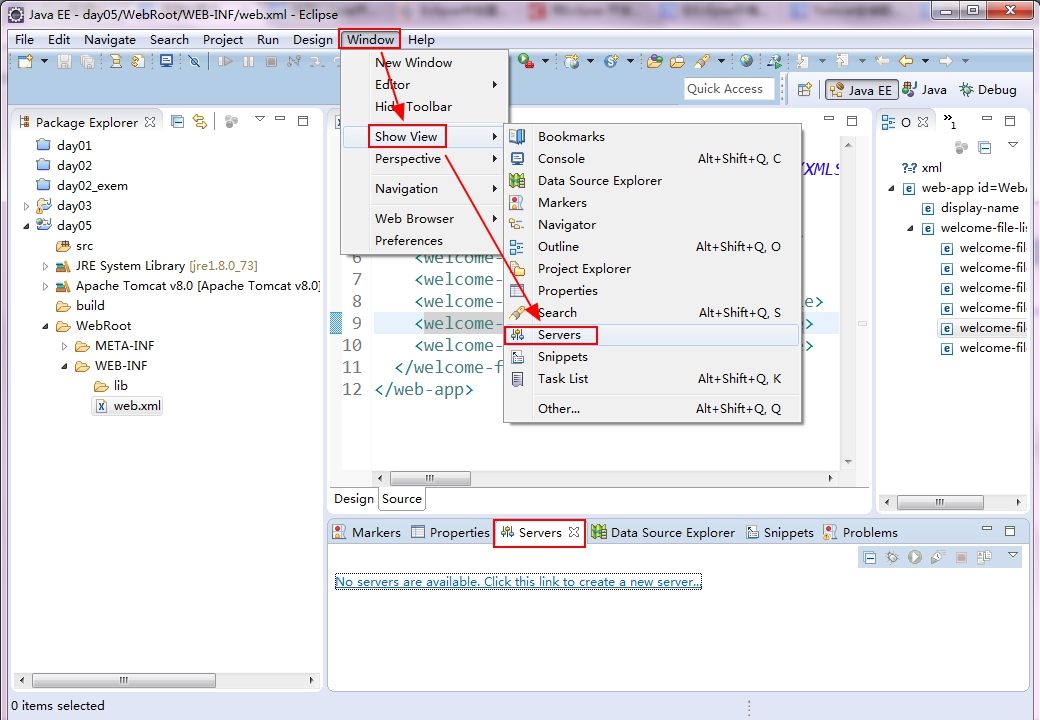
Task: Collapse All in Package Explorer toolbar
Action: coord(177,121)
